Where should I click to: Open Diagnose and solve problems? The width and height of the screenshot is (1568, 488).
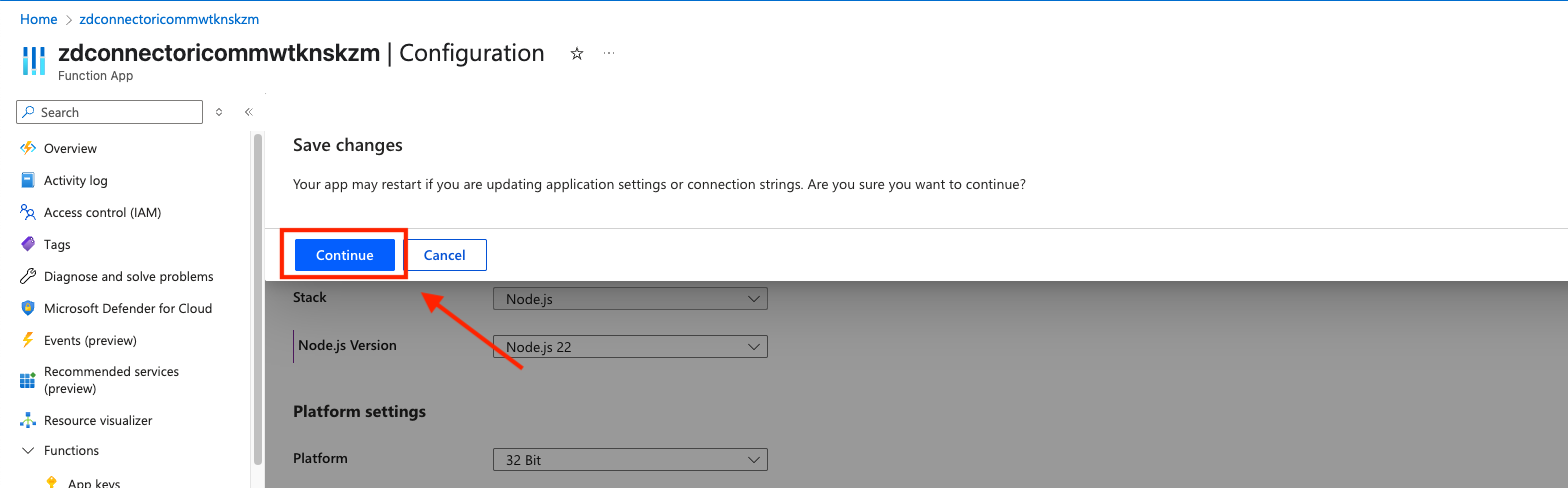(128, 276)
